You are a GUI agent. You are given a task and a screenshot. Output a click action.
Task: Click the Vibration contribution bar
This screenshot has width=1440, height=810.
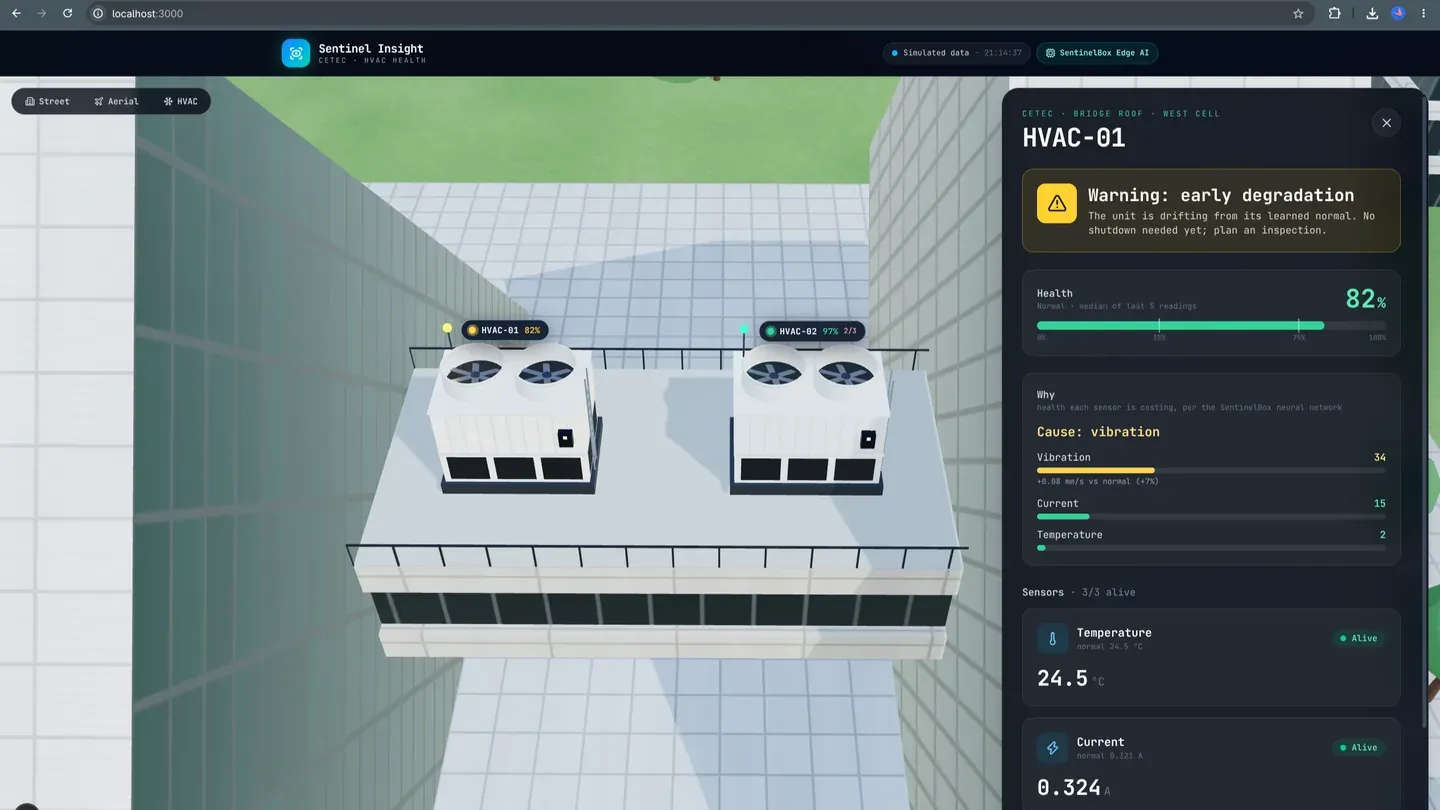coord(1211,470)
